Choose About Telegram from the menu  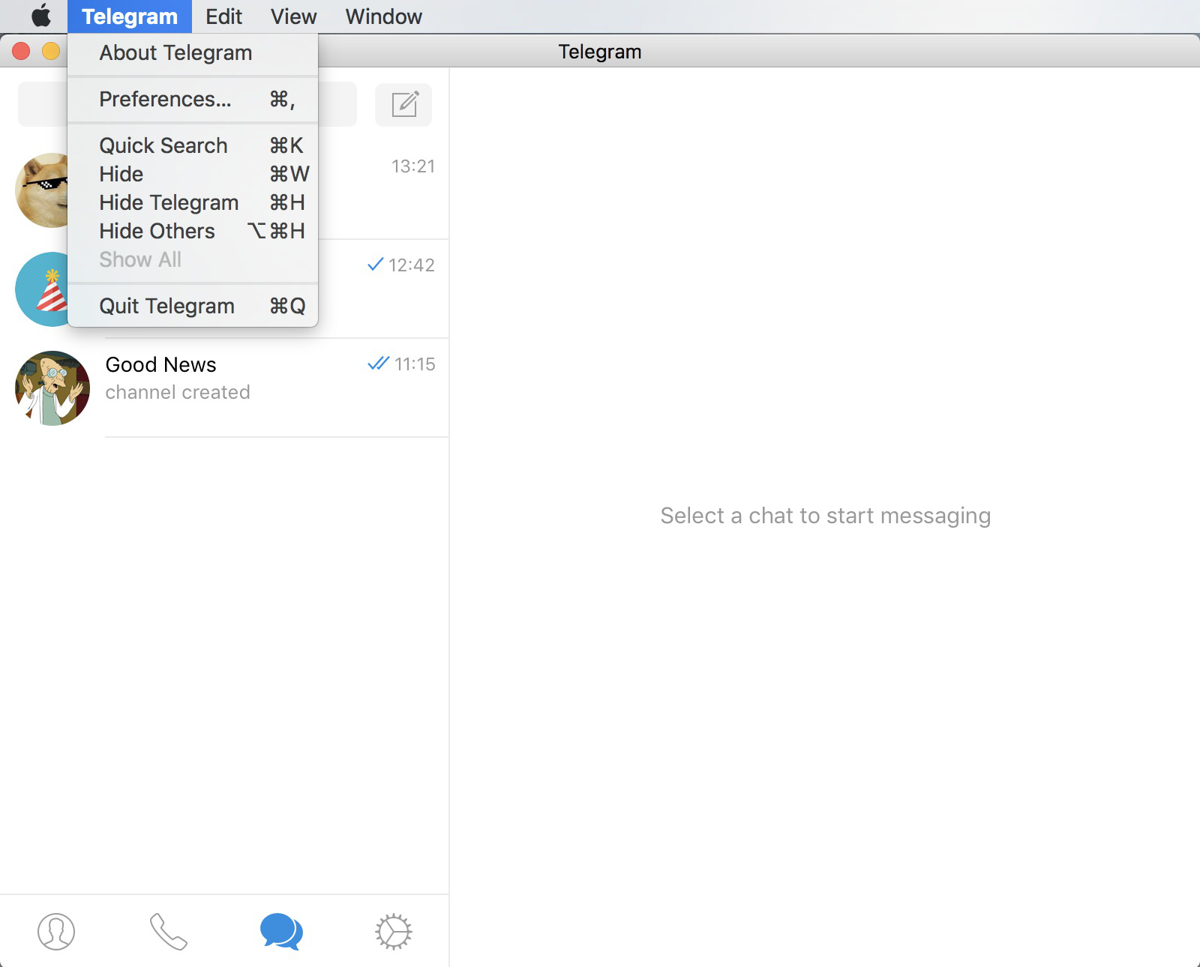[193, 53]
